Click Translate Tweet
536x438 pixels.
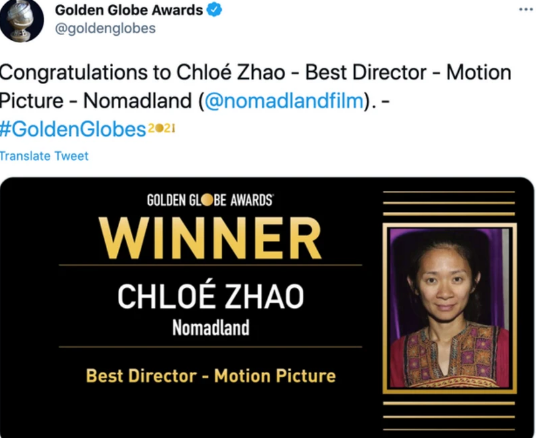[x=44, y=156]
